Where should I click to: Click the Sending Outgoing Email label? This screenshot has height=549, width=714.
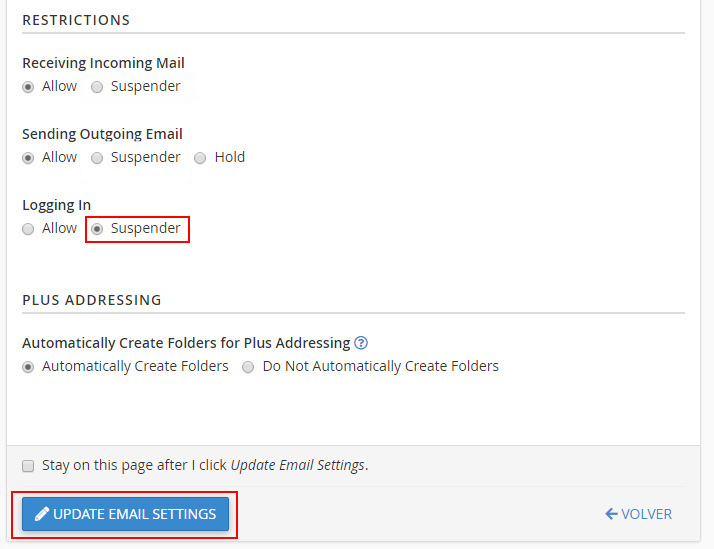pyautogui.click(x=102, y=134)
